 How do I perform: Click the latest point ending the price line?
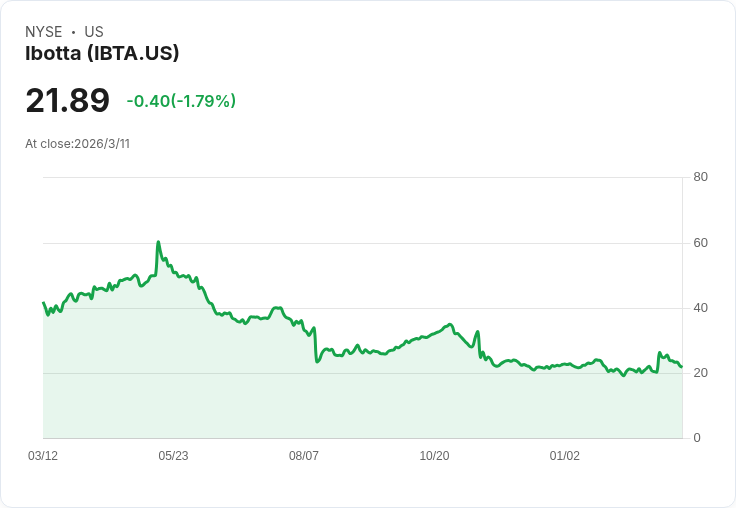coord(681,367)
